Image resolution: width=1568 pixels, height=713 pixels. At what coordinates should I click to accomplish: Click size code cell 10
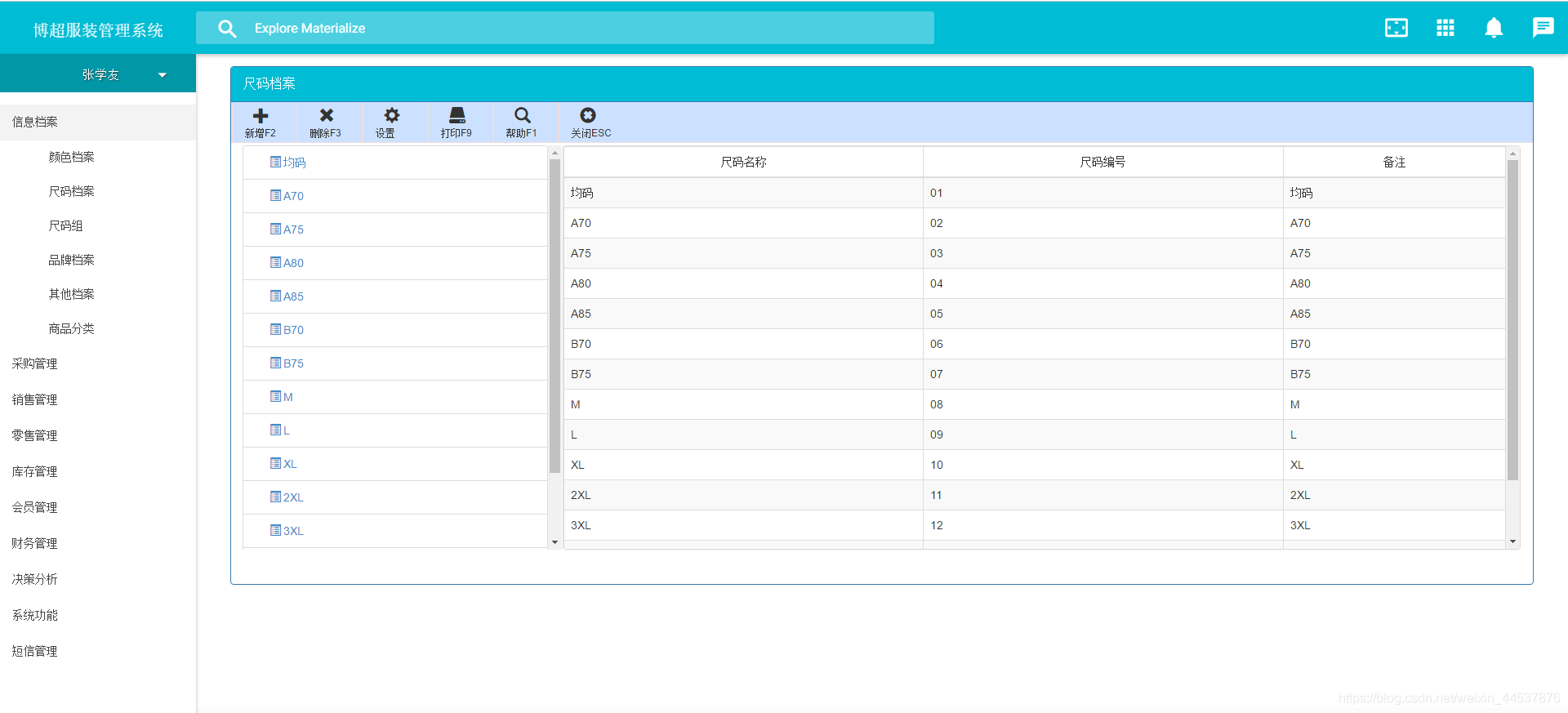1102,465
